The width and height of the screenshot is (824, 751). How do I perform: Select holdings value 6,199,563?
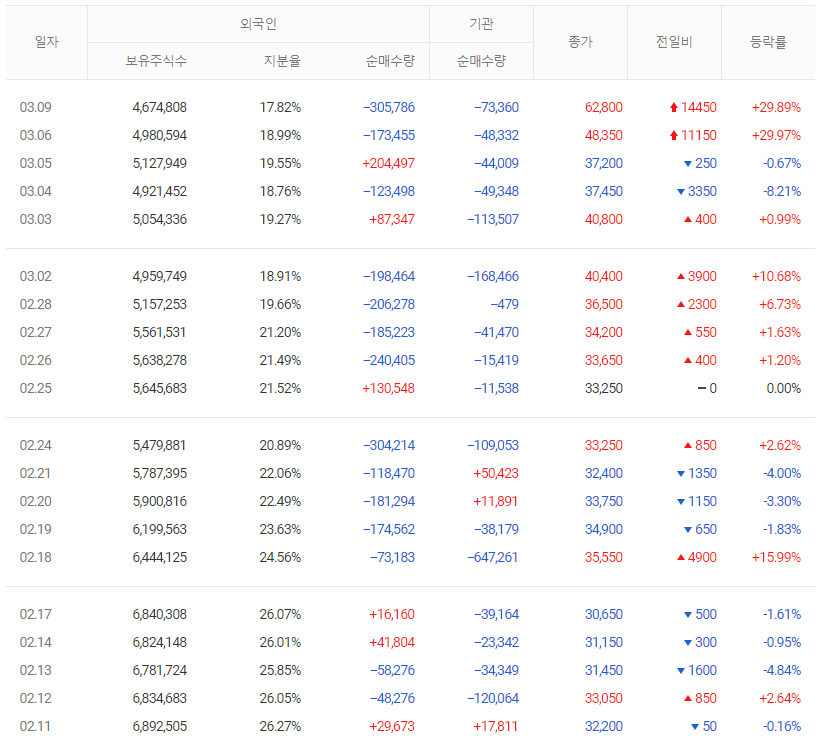pyautogui.click(x=160, y=529)
